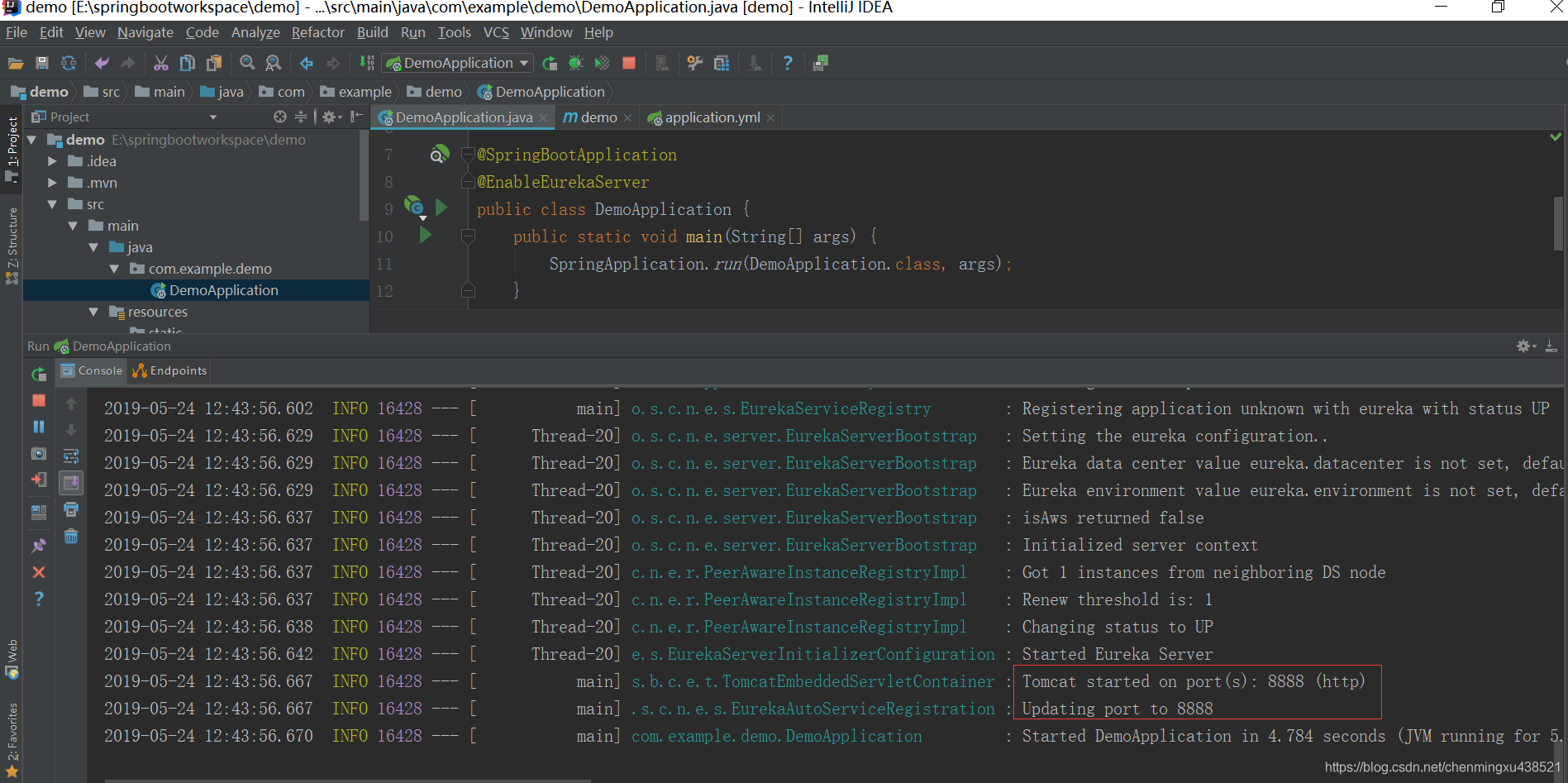1568x783 pixels.
Task: Rerun DemoApplication from the main toolbar
Action: (x=550, y=63)
